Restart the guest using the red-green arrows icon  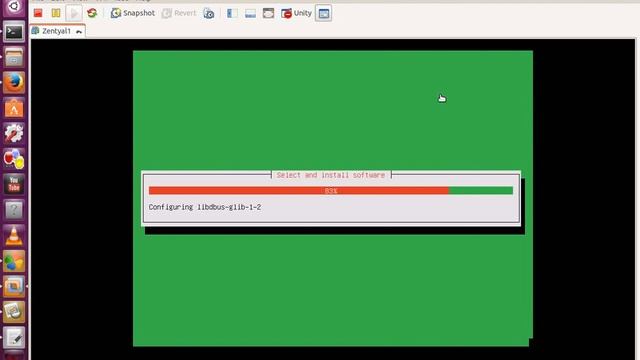pyautogui.click(x=92, y=13)
